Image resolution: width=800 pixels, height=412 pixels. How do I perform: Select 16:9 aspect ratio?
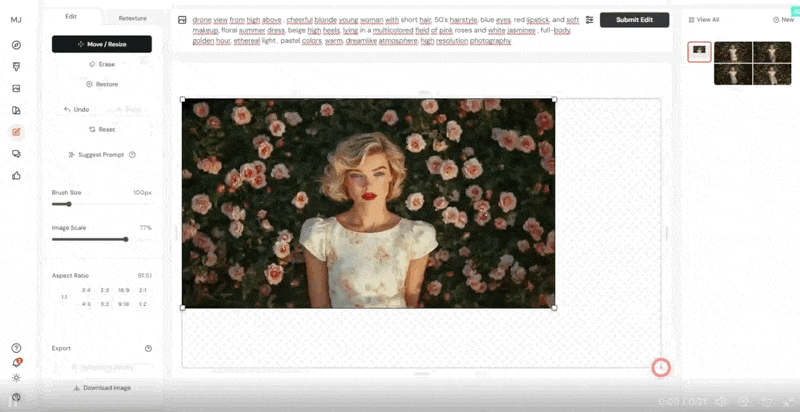(123, 290)
